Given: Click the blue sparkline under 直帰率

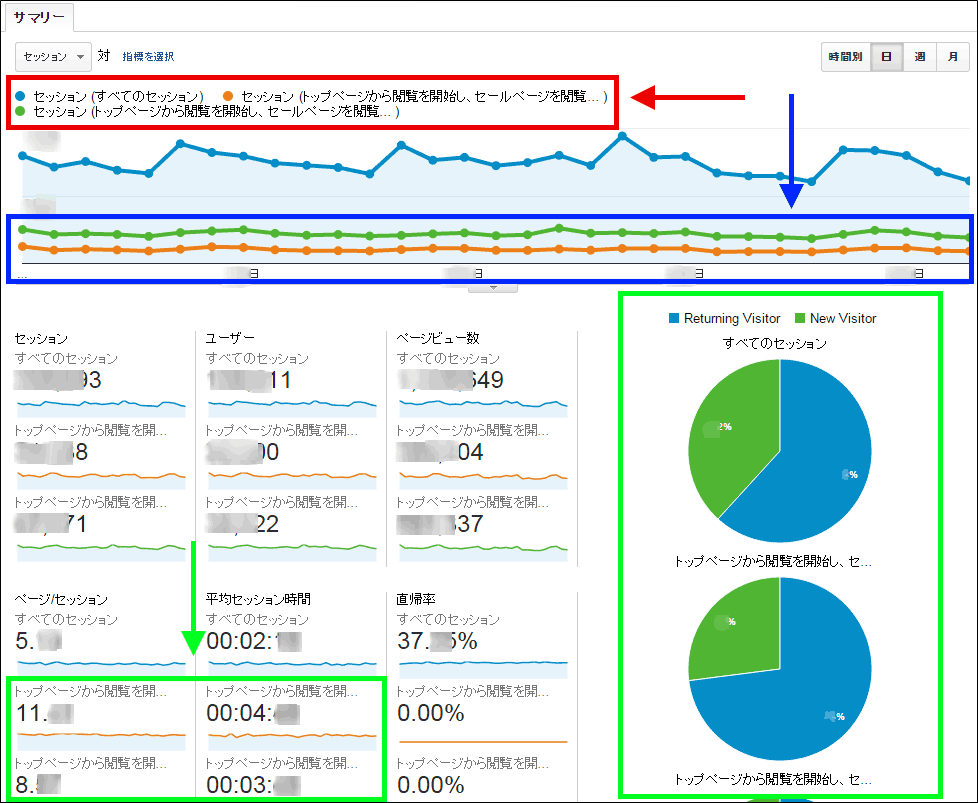Looking at the screenshot, I should pyautogui.click(x=483, y=669).
